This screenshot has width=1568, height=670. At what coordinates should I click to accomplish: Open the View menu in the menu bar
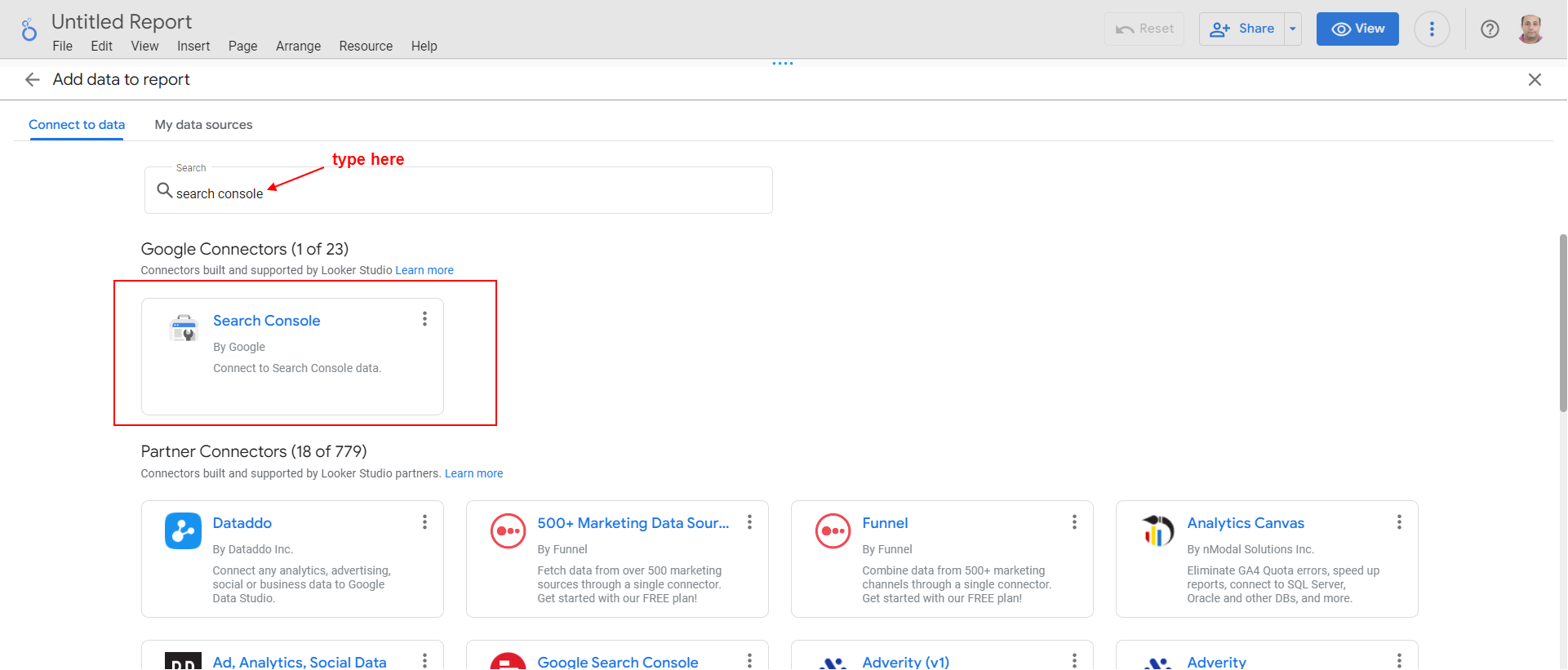tap(145, 46)
